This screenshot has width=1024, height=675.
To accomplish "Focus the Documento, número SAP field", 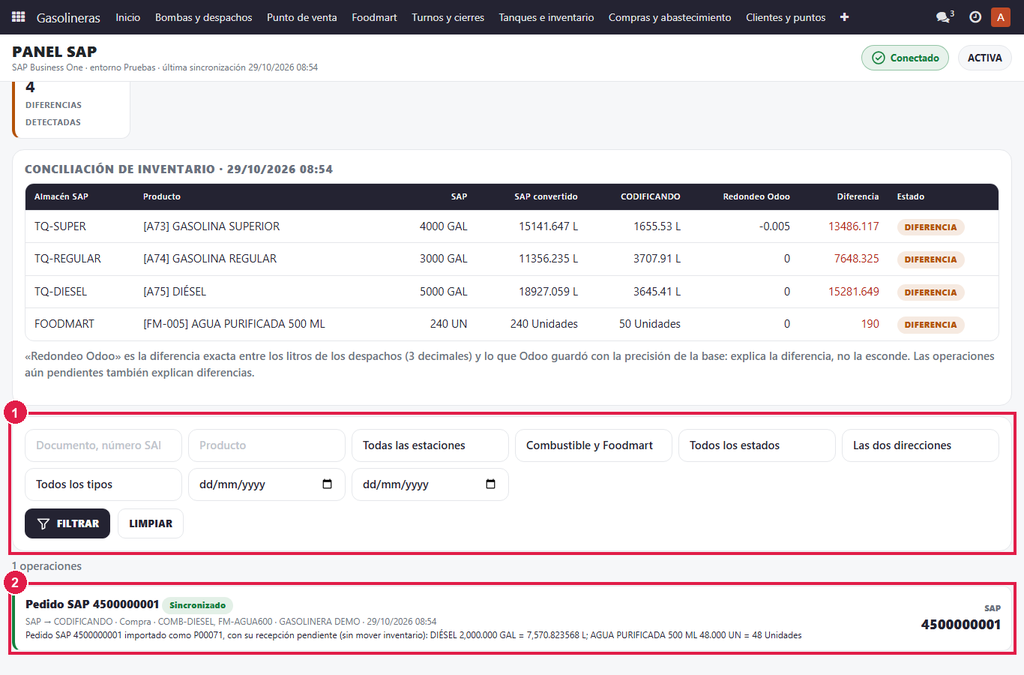I will (103, 445).
